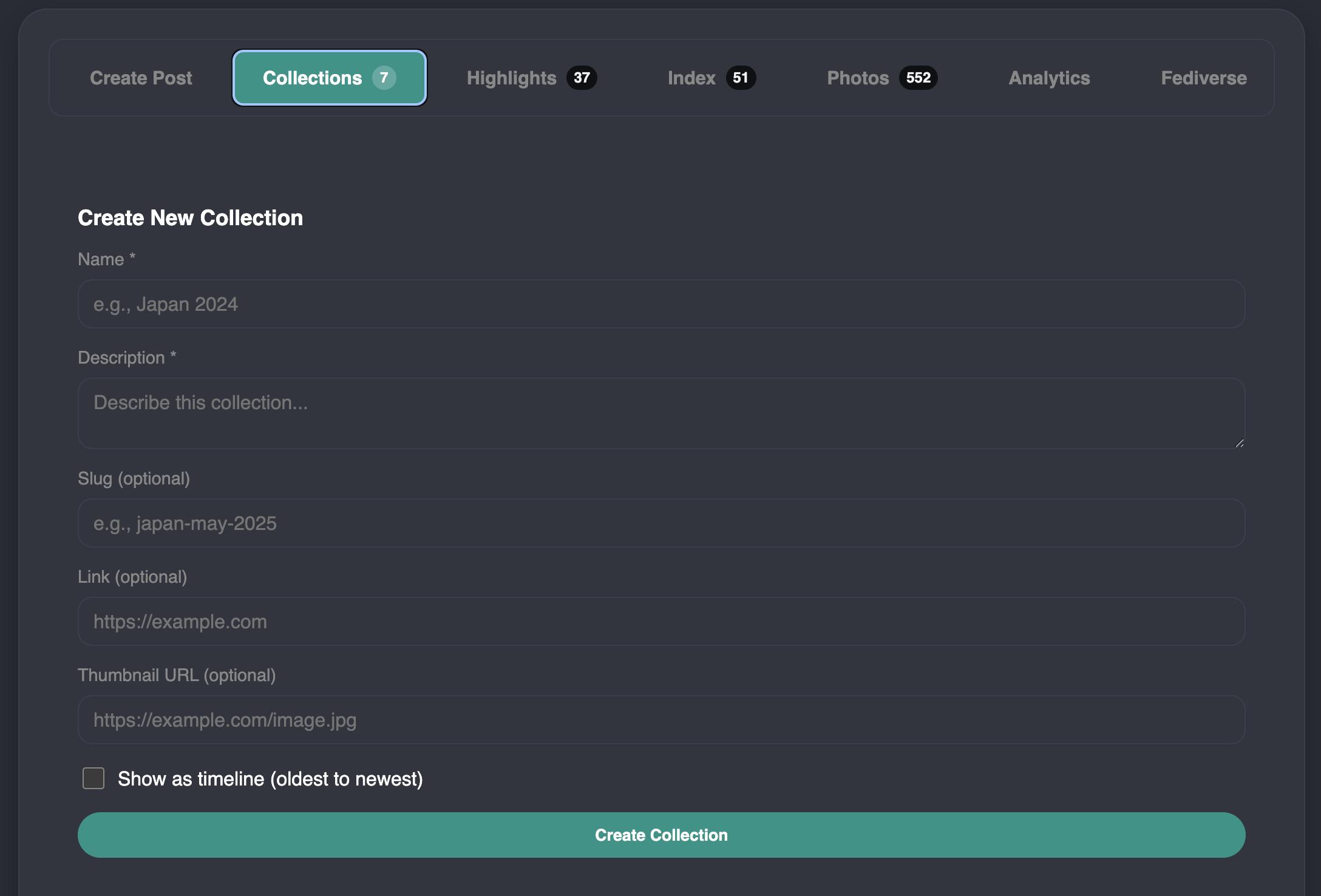Click the Index count badge 51
Viewport: 1321px width, 896px height.
tap(740, 78)
